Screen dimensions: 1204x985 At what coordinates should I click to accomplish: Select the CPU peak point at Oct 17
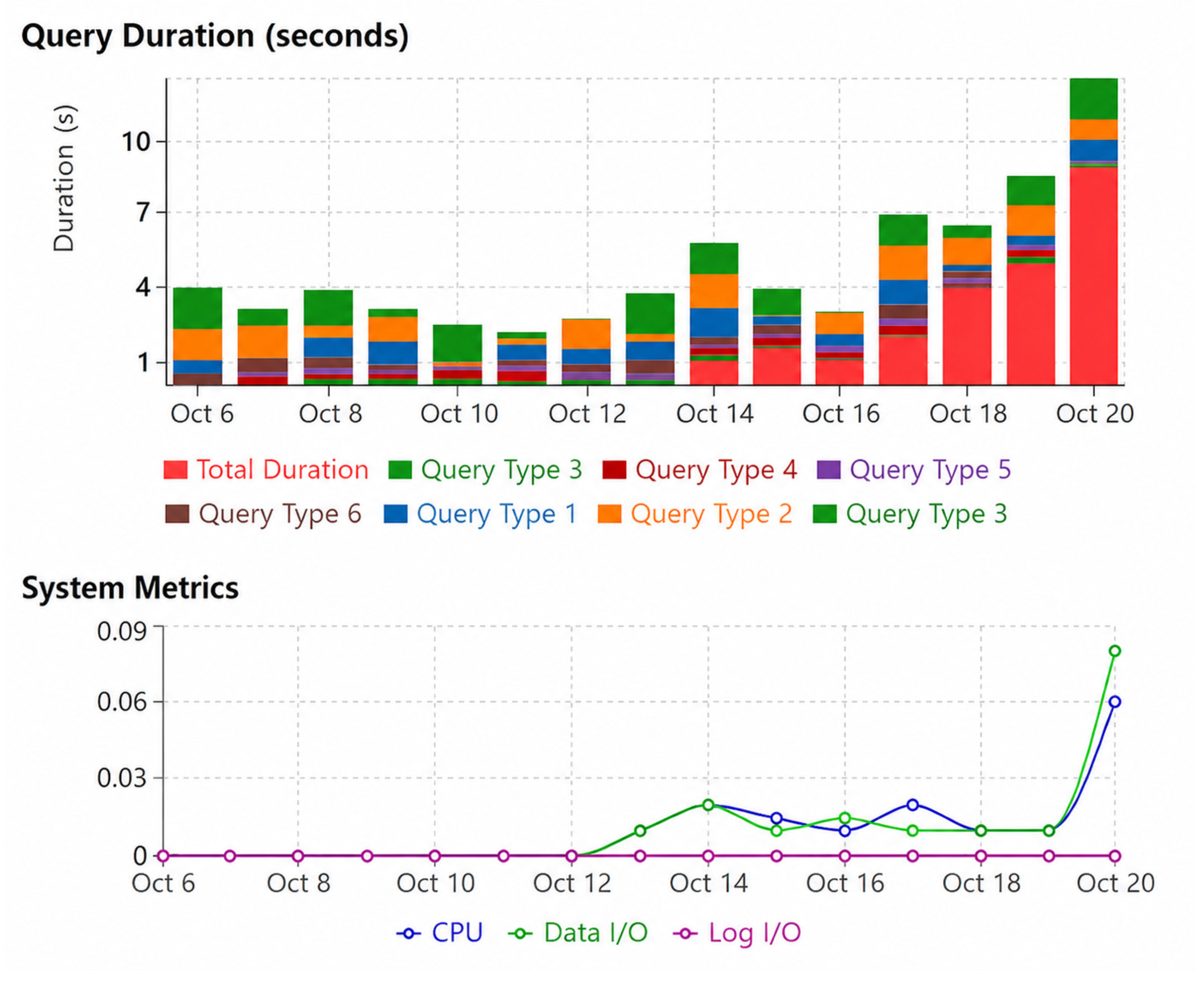pyautogui.click(x=913, y=805)
